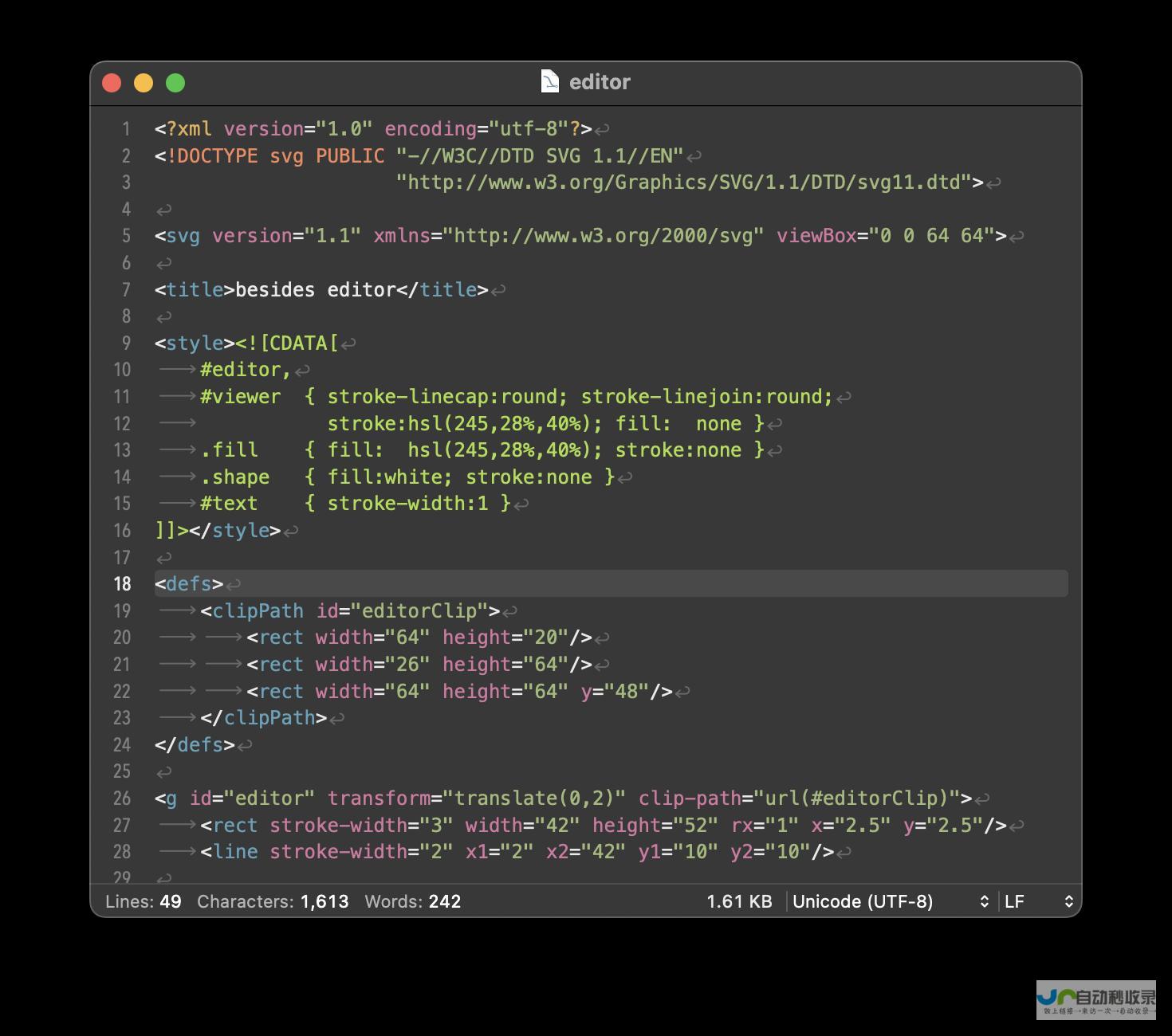Click the rect width="26" height="64" line
The image size is (1172, 1036).
(419, 665)
